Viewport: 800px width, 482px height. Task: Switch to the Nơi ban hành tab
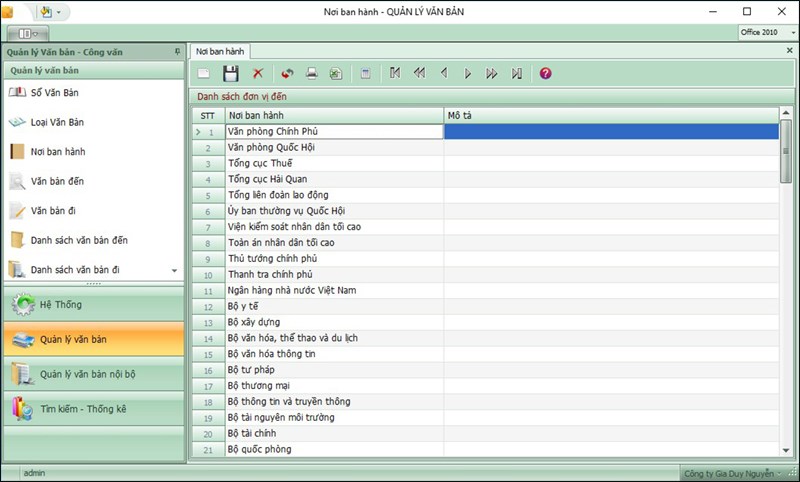click(x=217, y=51)
